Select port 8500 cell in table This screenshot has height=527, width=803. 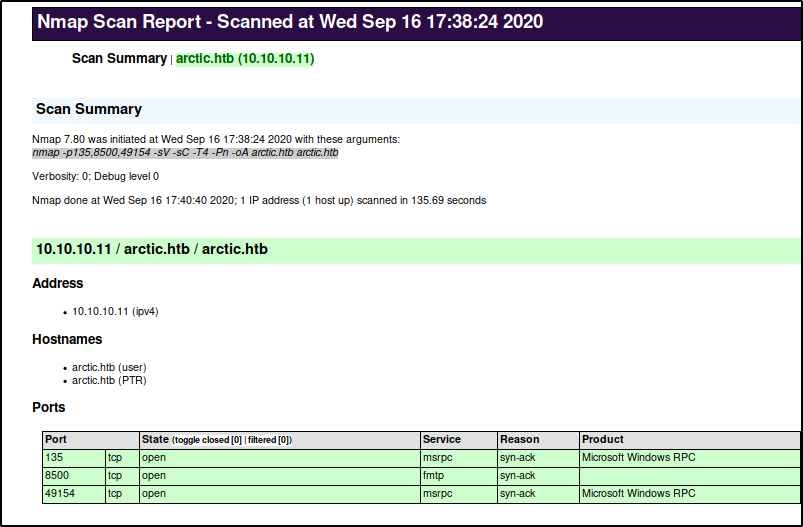tap(74, 476)
